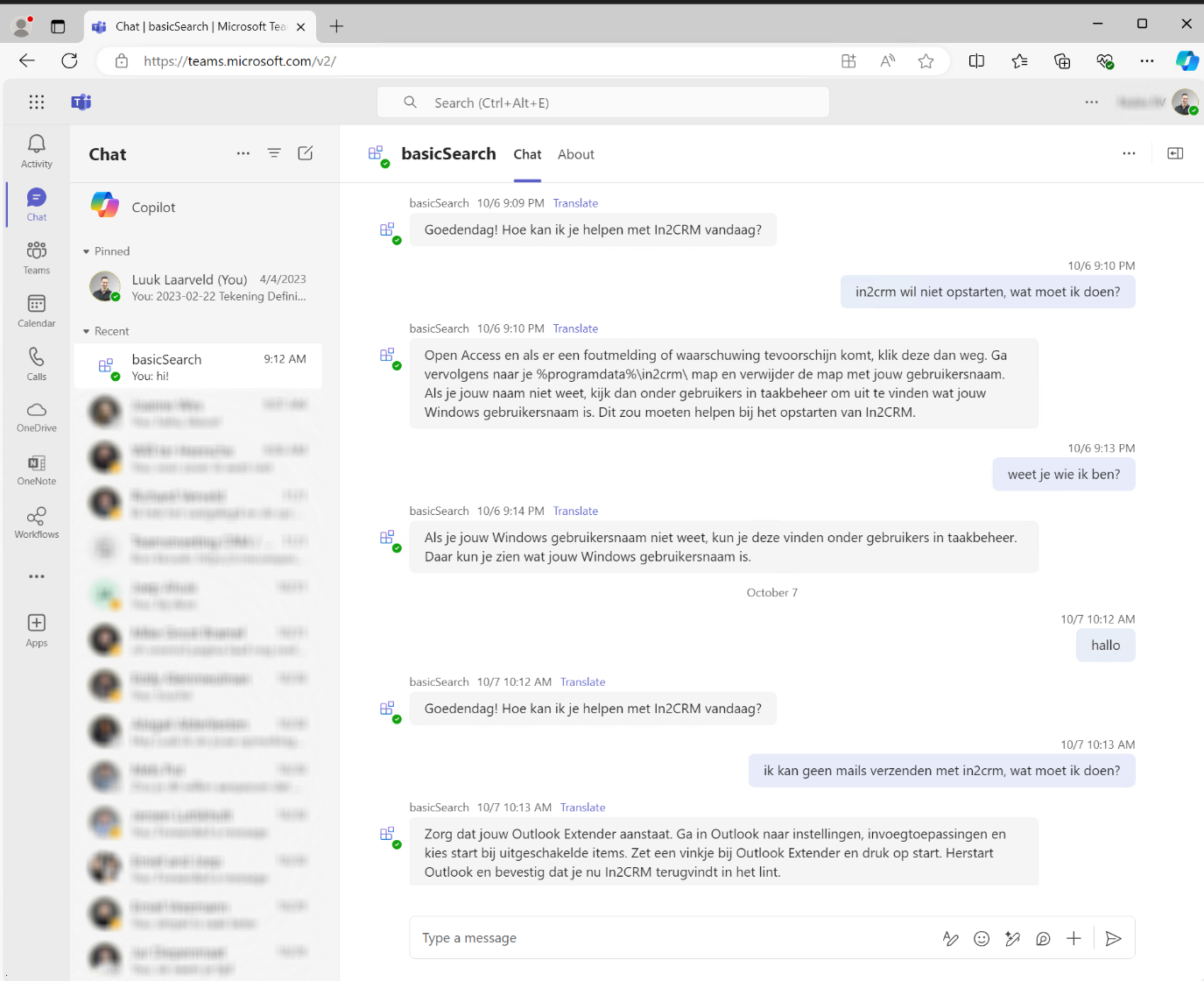Select the Teams browser tab

[200, 26]
